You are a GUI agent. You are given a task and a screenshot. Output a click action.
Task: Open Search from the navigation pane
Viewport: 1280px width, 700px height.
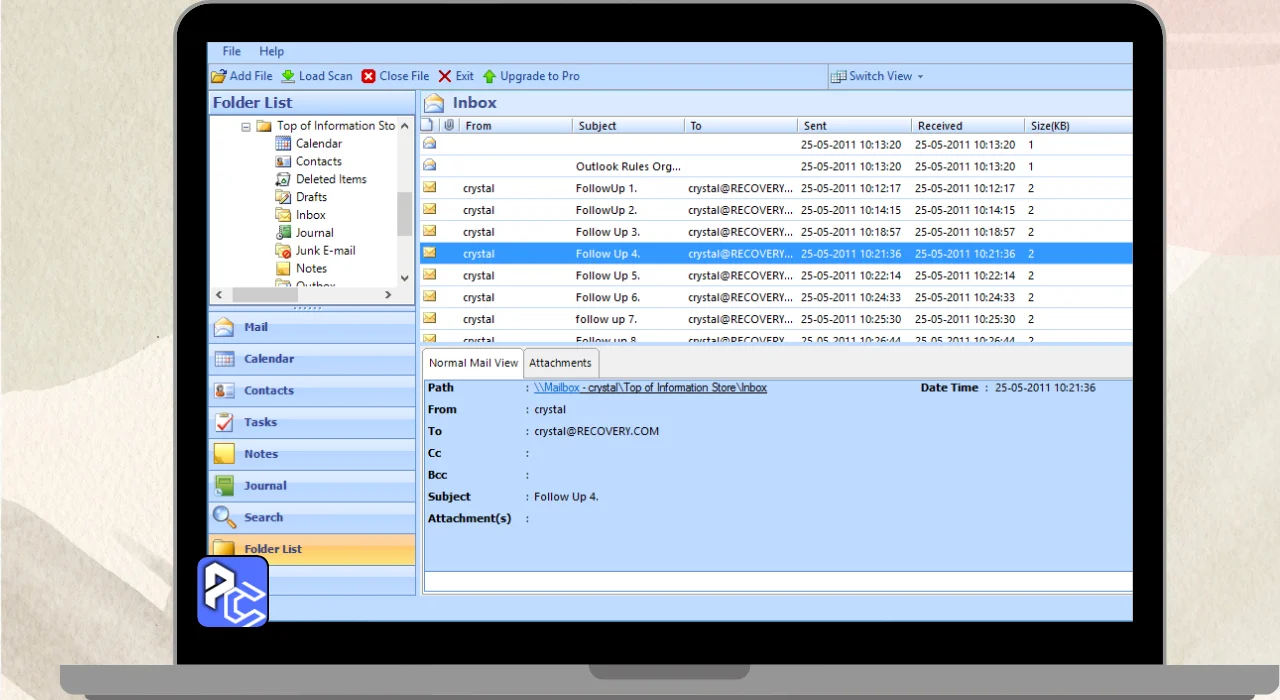click(263, 518)
